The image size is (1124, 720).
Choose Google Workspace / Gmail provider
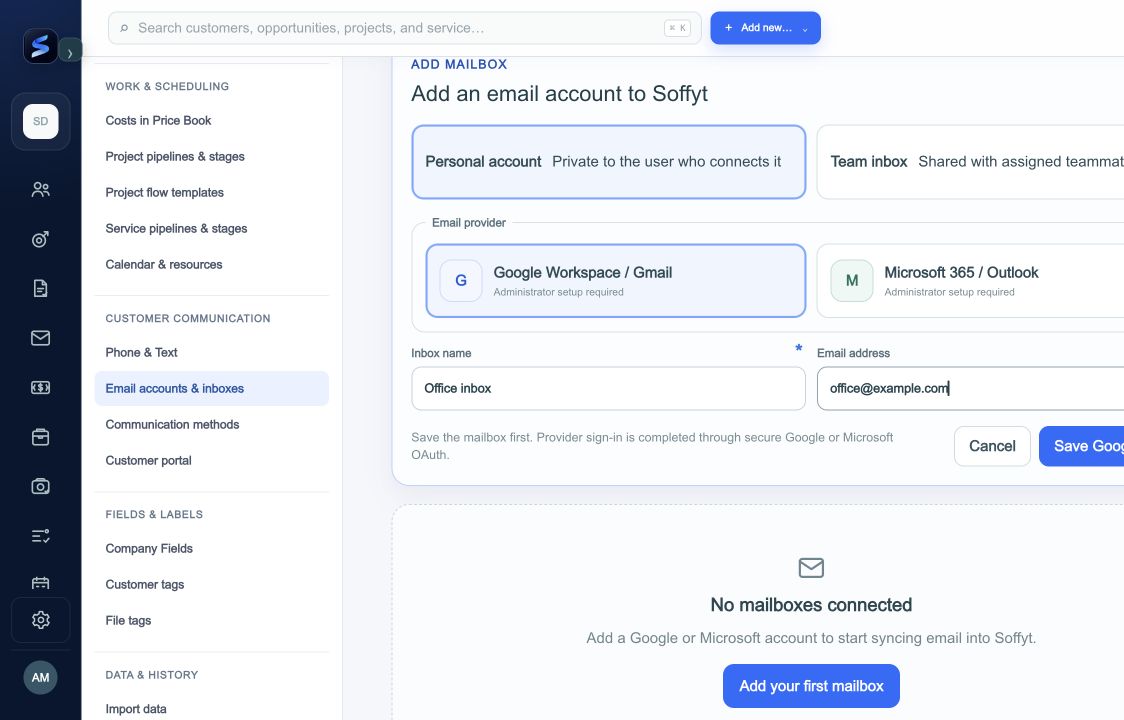[616, 280]
